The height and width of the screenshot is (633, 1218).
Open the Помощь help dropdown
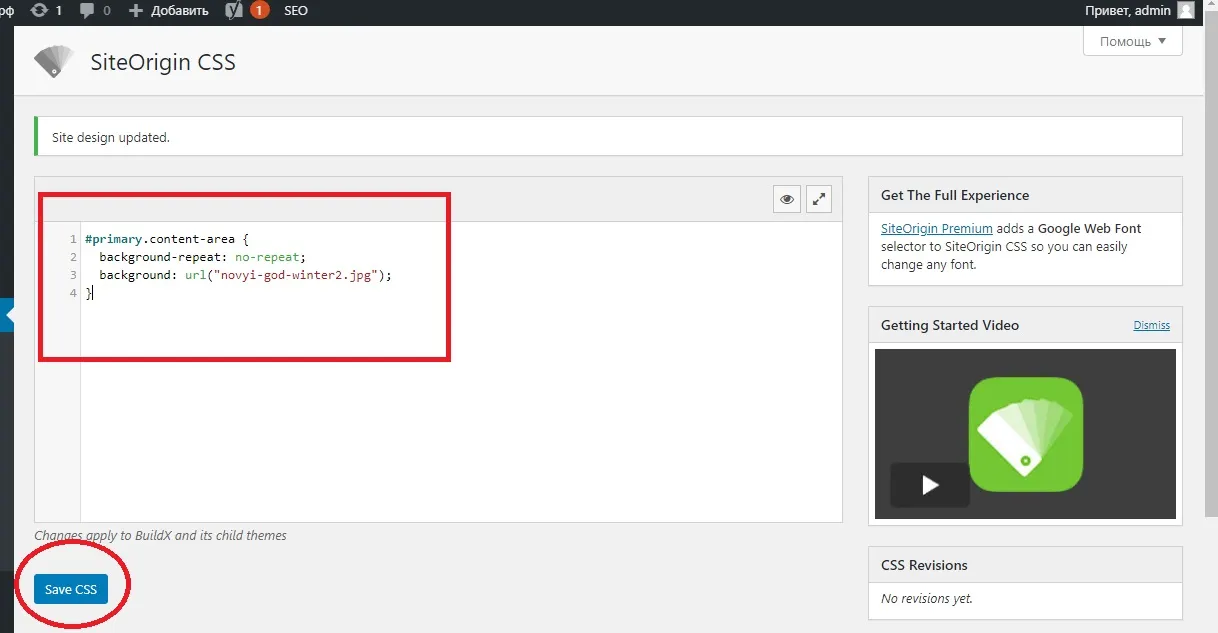1132,41
